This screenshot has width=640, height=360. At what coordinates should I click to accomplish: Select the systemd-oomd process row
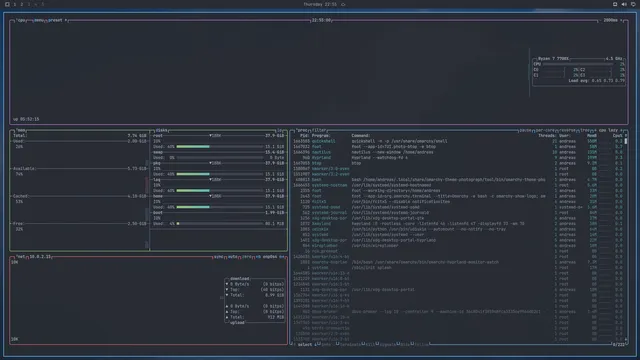(458, 207)
